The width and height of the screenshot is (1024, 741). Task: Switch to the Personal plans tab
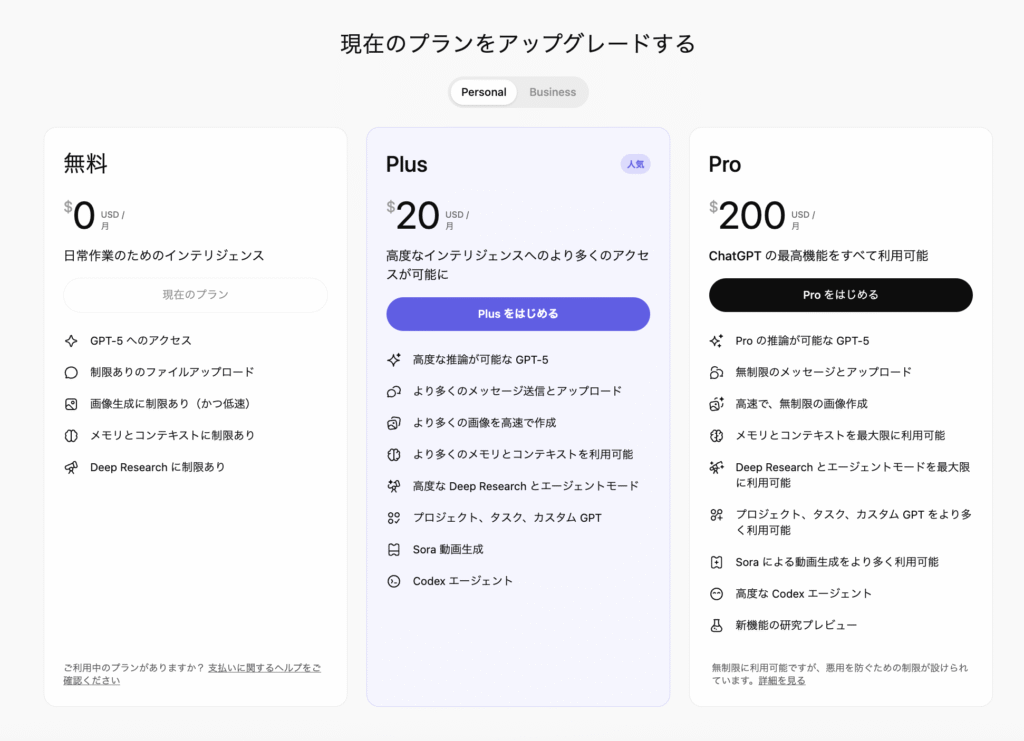click(x=484, y=92)
